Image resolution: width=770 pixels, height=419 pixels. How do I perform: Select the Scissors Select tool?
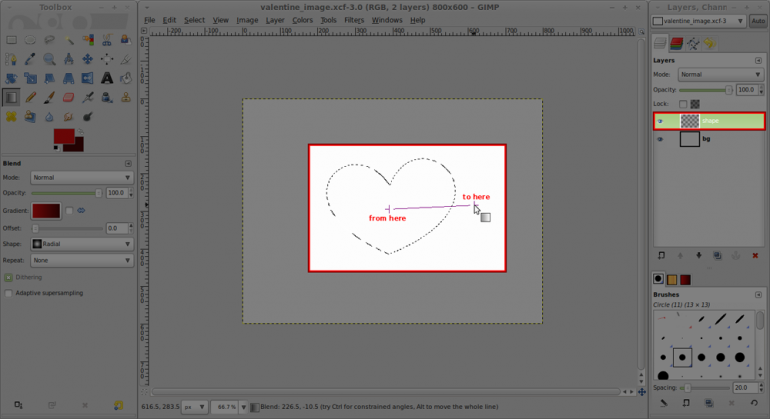pyautogui.click(x=107, y=40)
